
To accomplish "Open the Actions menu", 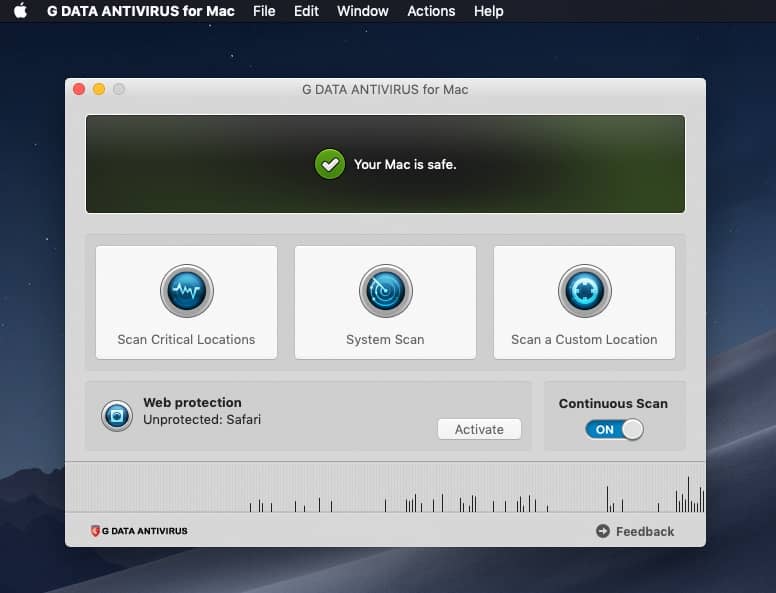I will pos(431,11).
